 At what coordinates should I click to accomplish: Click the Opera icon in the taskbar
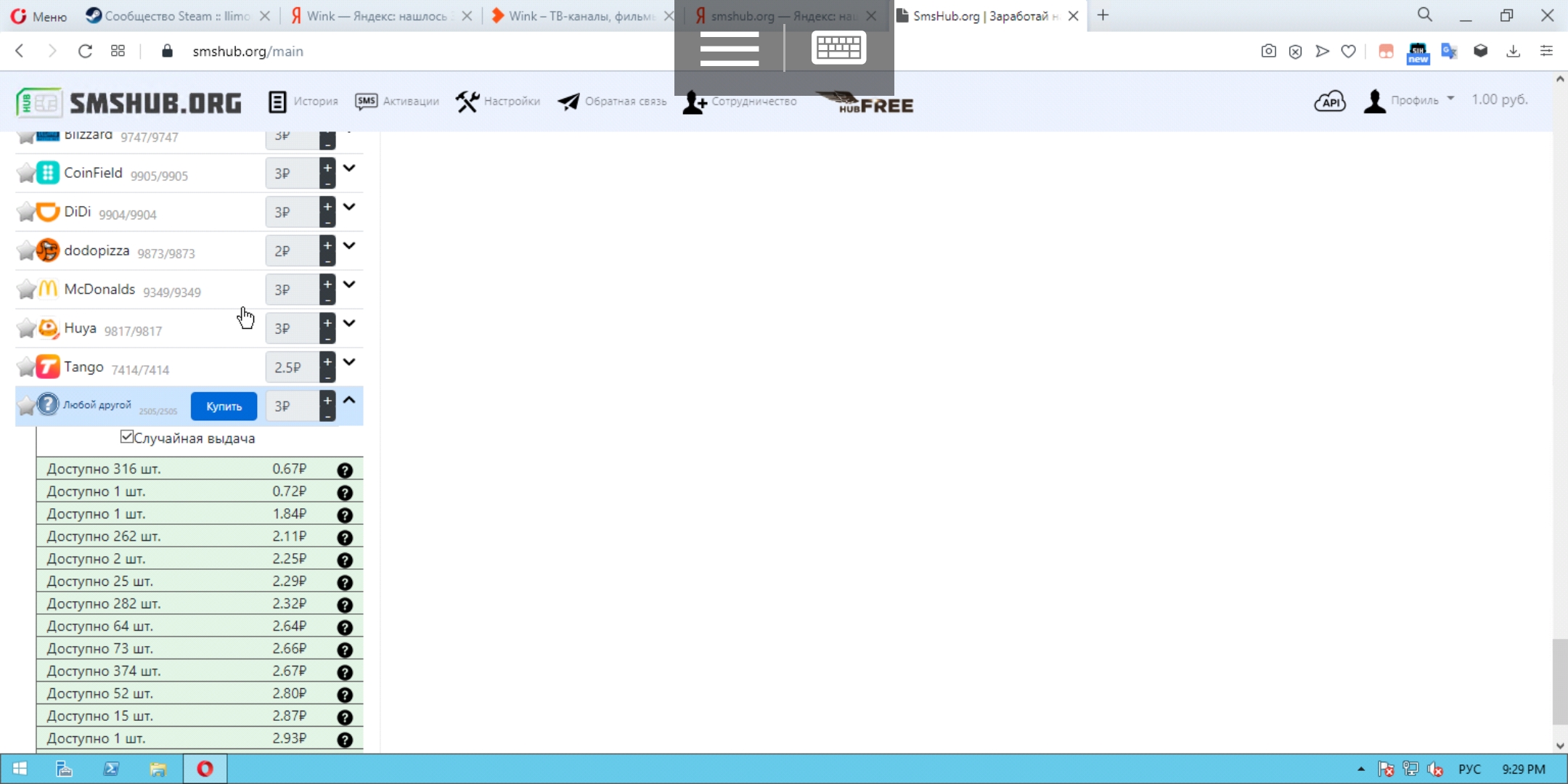click(205, 769)
